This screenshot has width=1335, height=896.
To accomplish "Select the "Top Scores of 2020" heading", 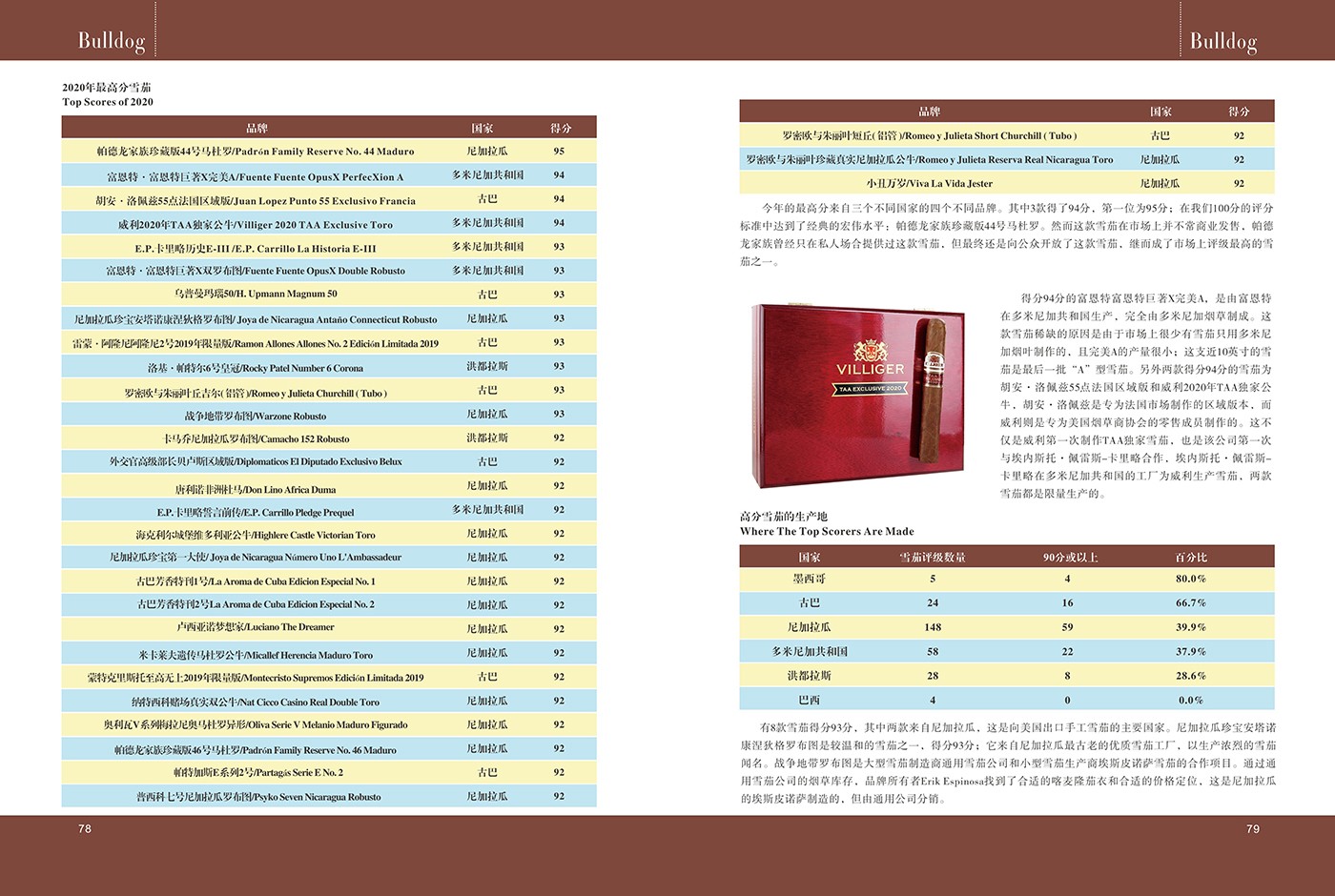I will [x=108, y=102].
